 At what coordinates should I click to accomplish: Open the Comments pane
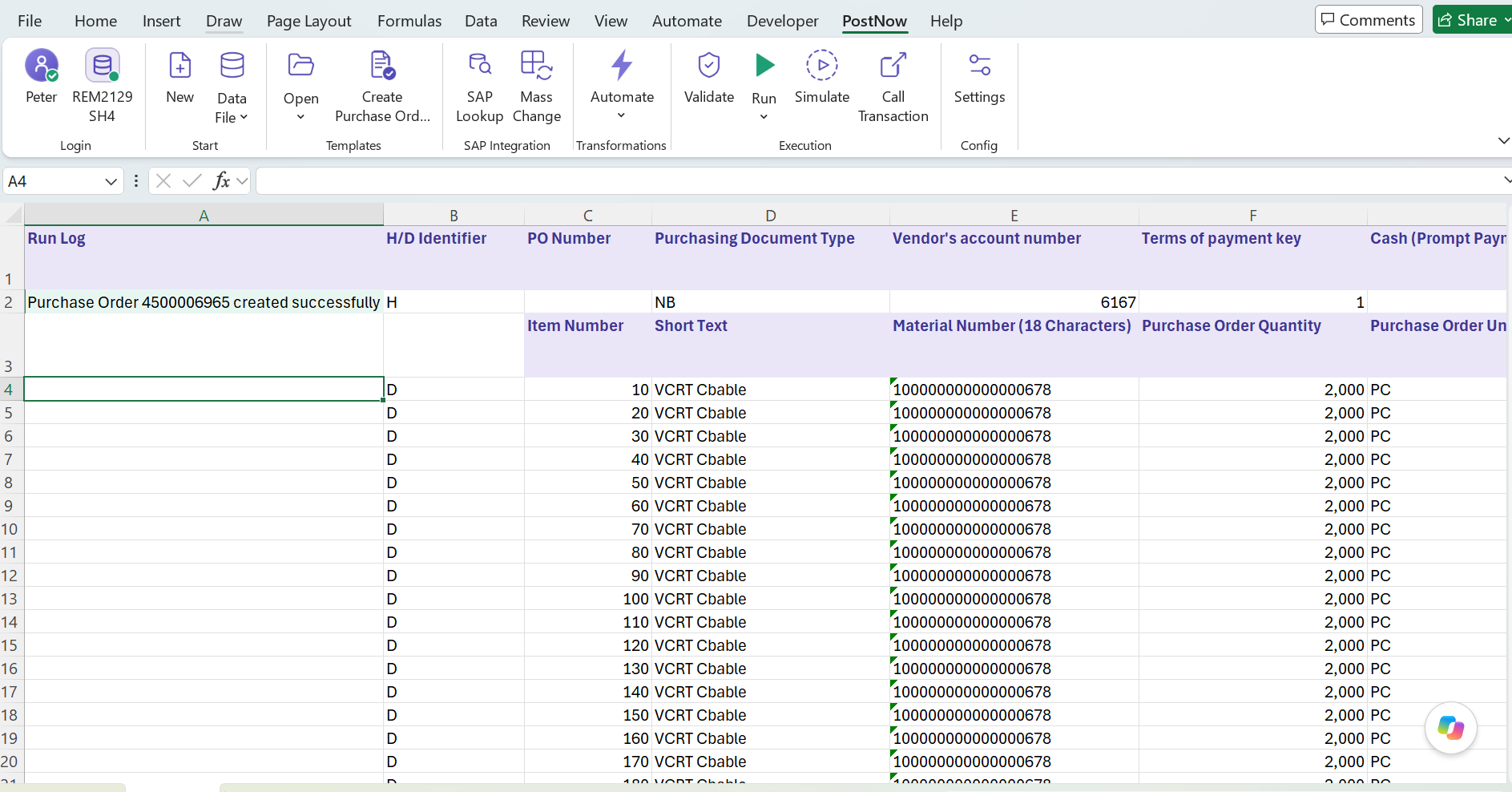[x=1369, y=20]
